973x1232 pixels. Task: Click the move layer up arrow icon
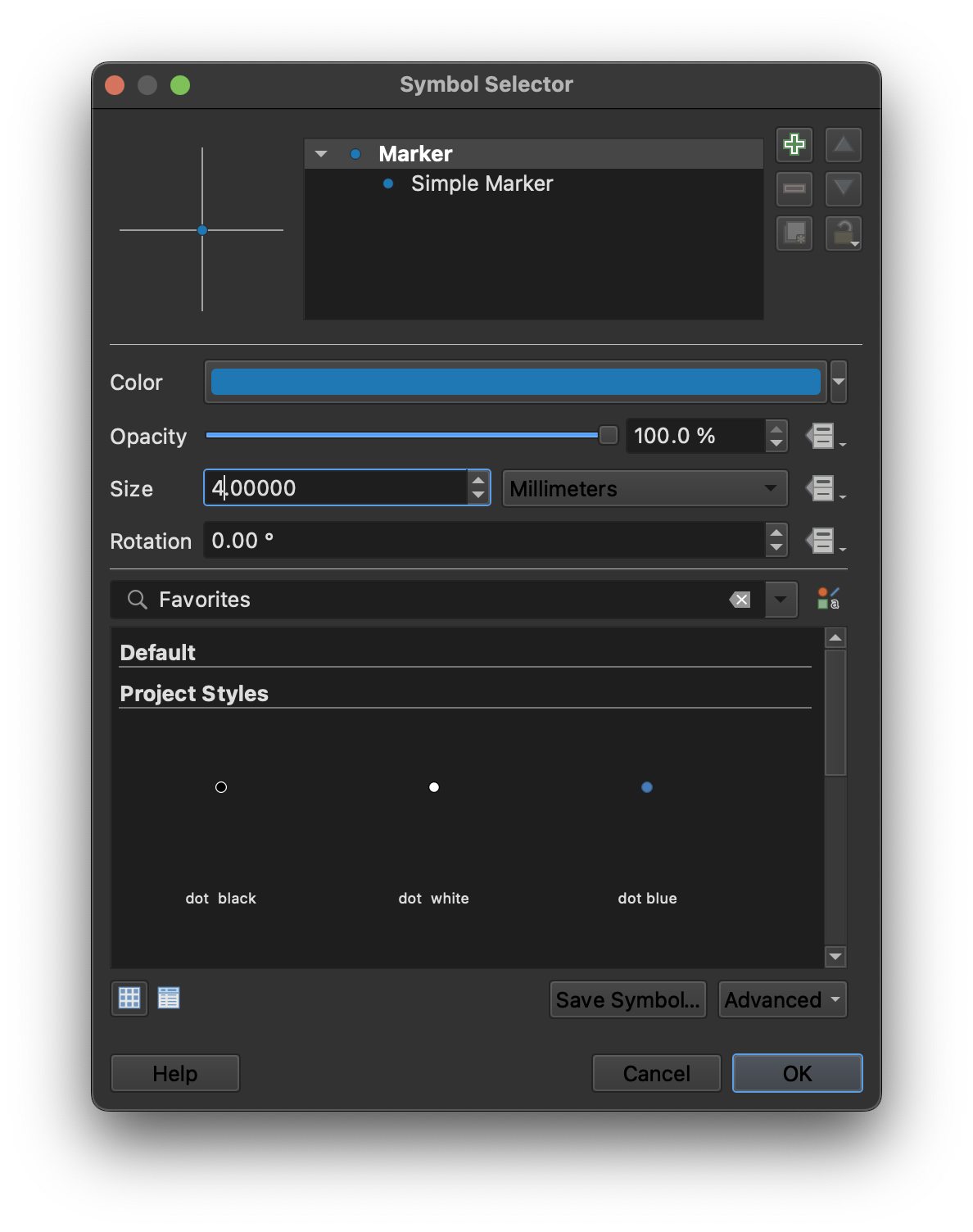coord(843,145)
